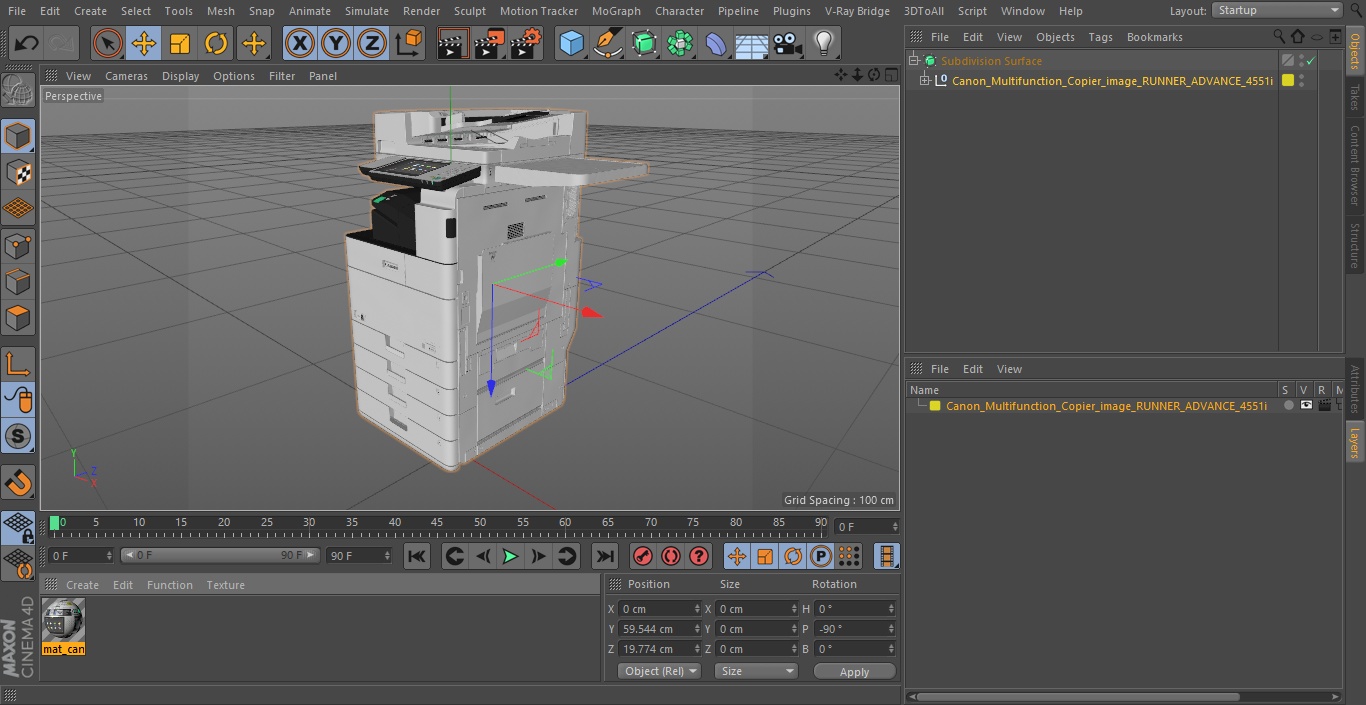
Task: Open the Layers side tab
Action: coord(1355,442)
